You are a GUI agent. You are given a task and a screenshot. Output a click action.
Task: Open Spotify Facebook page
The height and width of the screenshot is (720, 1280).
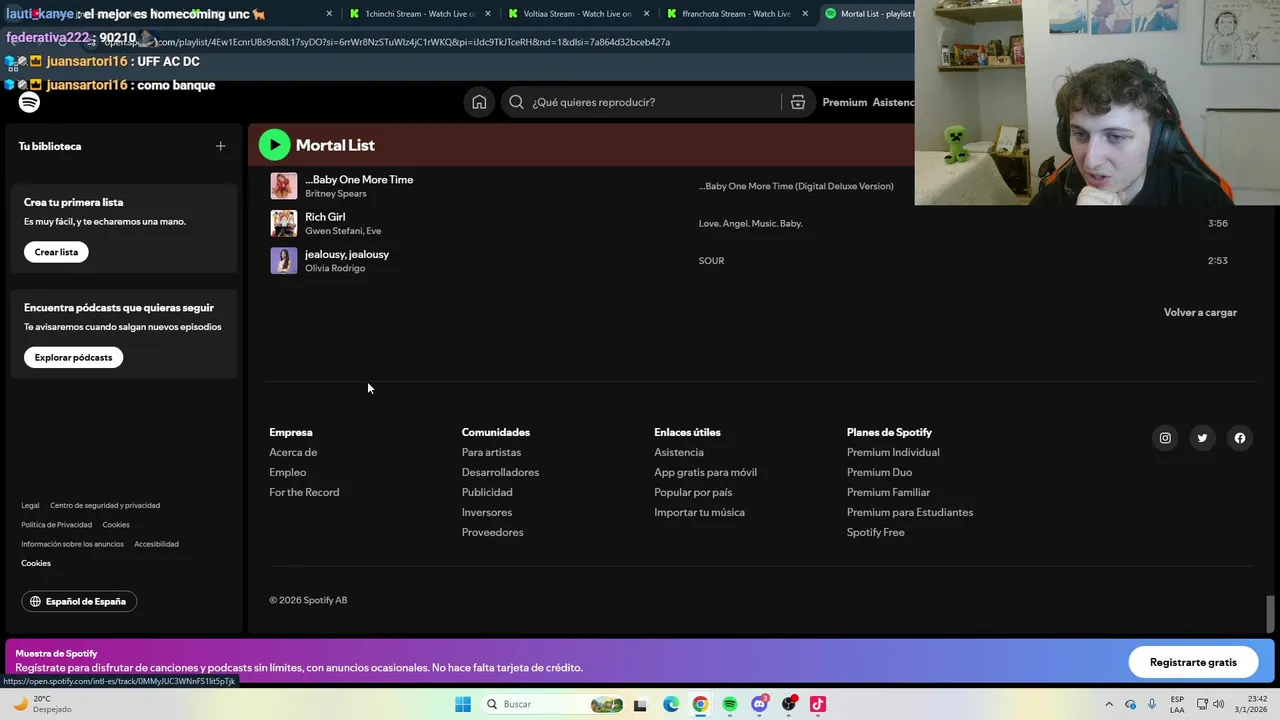coord(1240,438)
